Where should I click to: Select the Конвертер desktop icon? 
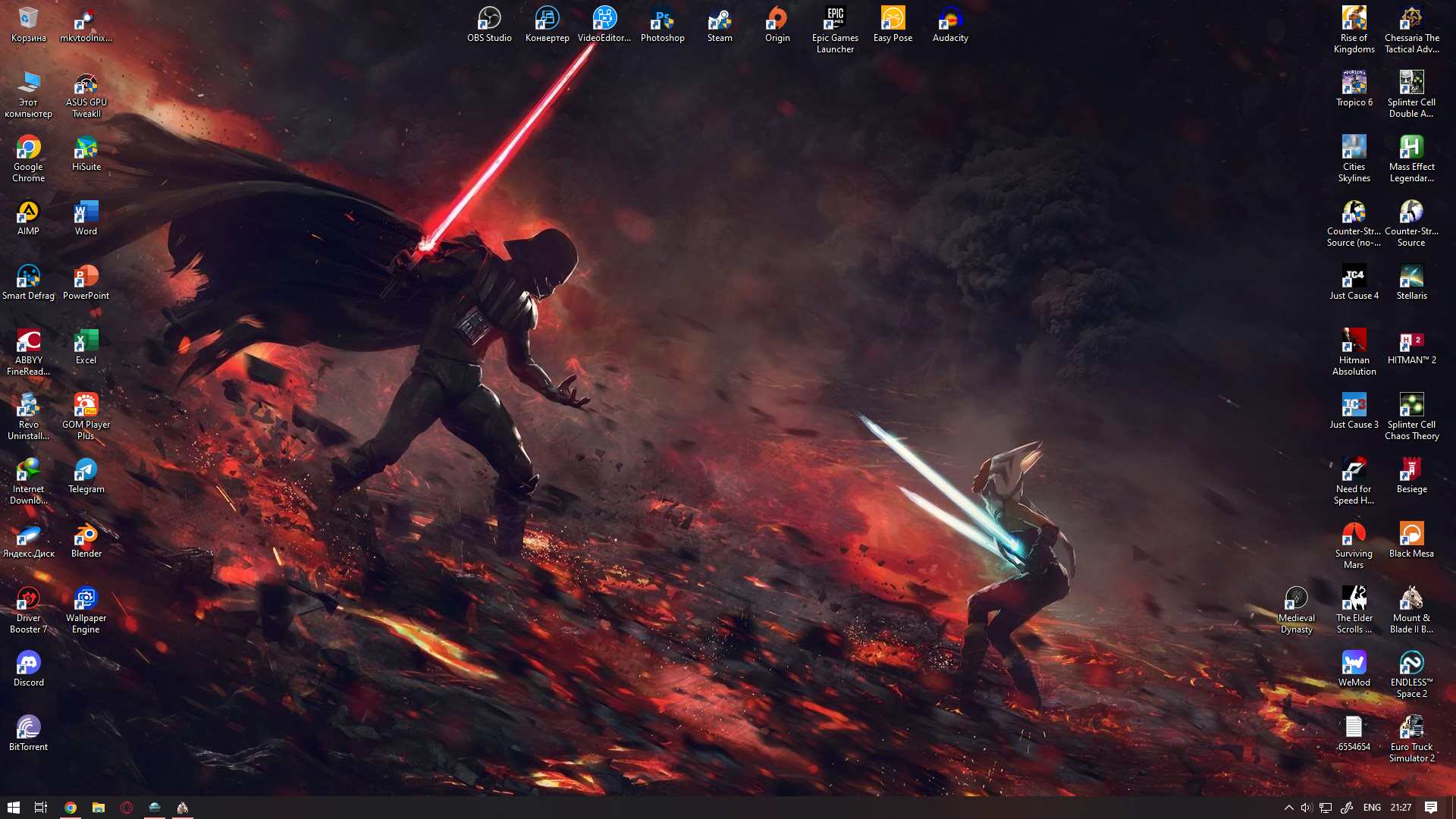click(547, 24)
